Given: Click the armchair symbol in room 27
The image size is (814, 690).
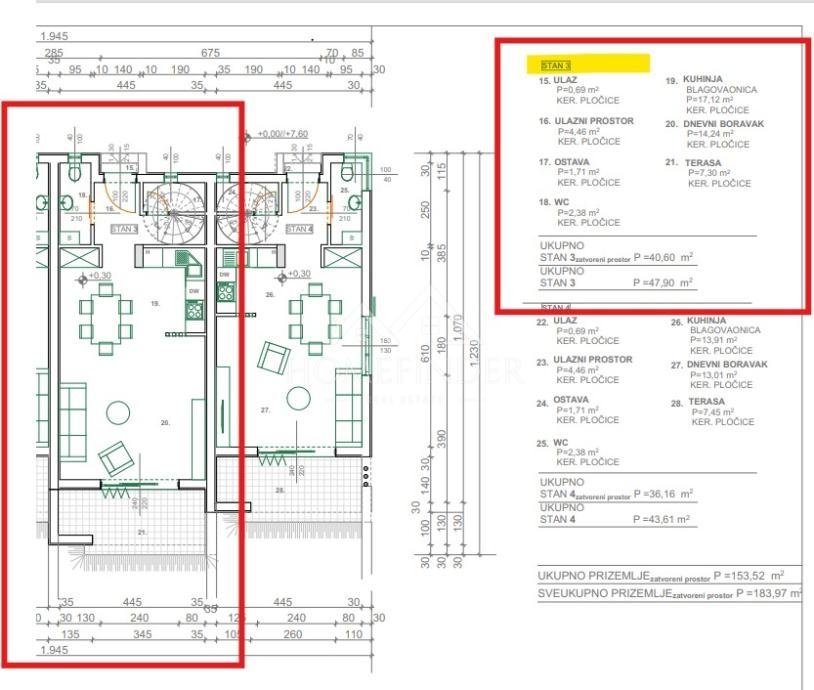Looking at the screenshot, I should point(273,358).
